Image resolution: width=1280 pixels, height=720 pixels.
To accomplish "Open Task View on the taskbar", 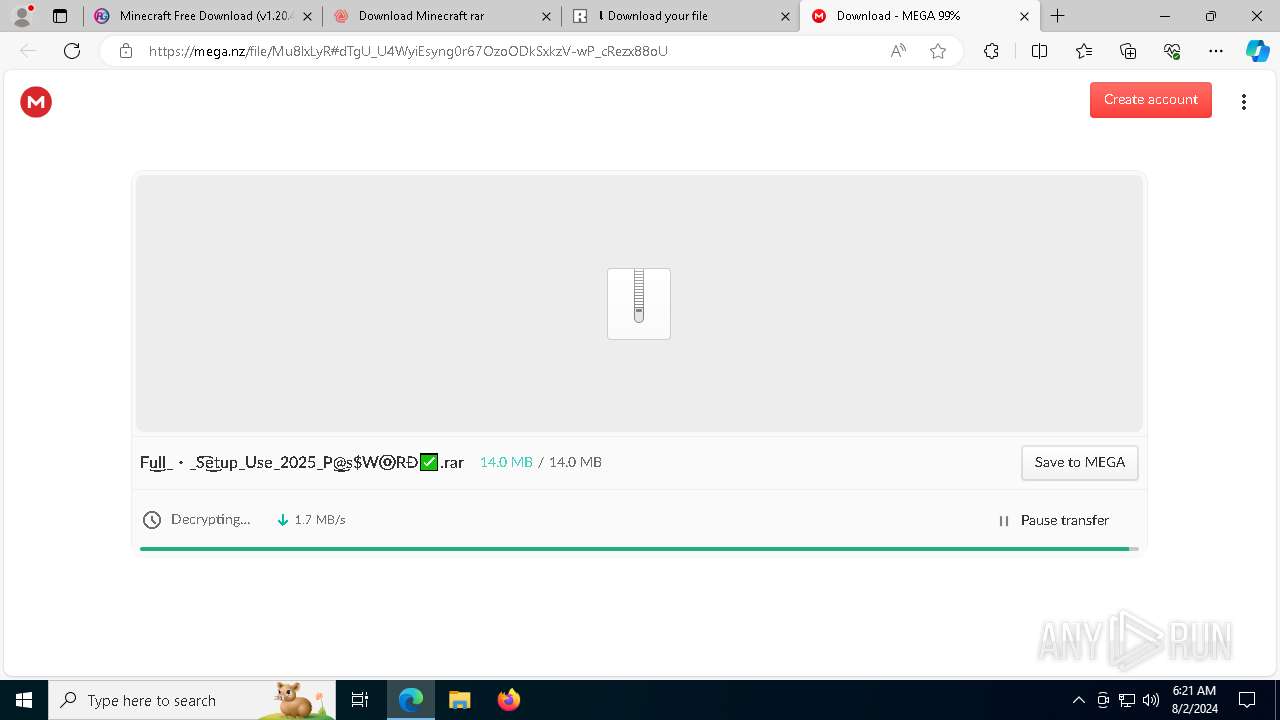I will click(360, 700).
